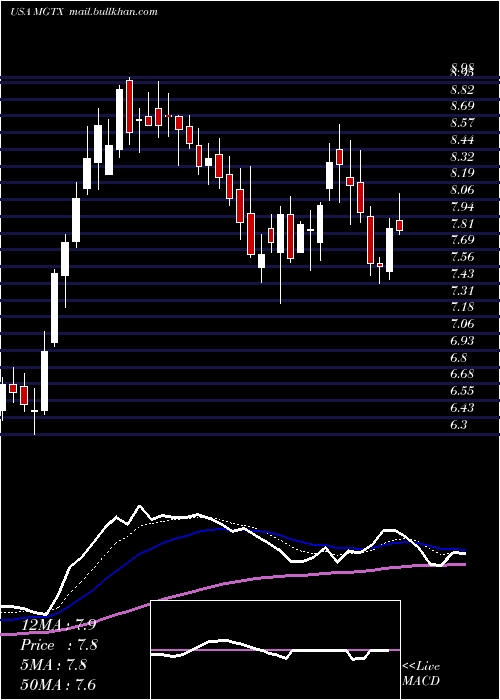Click the MGTX ticker symbol in header

[x=47, y=12]
